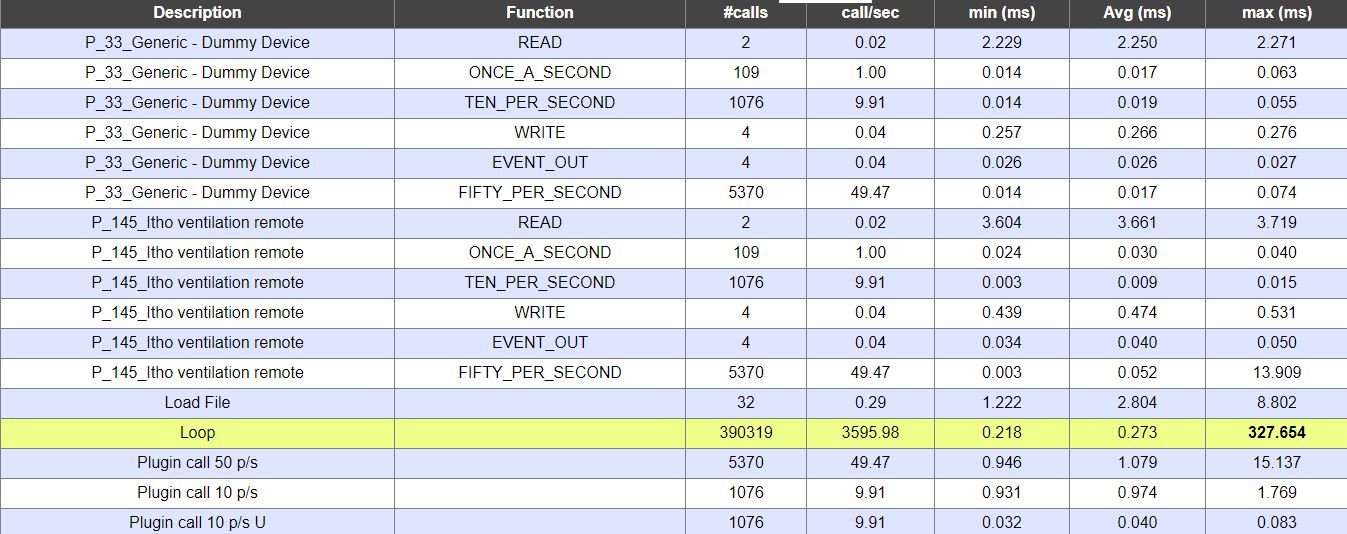Click the Avg (ms) column header
1347x534 pixels.
pos(1137,13)
